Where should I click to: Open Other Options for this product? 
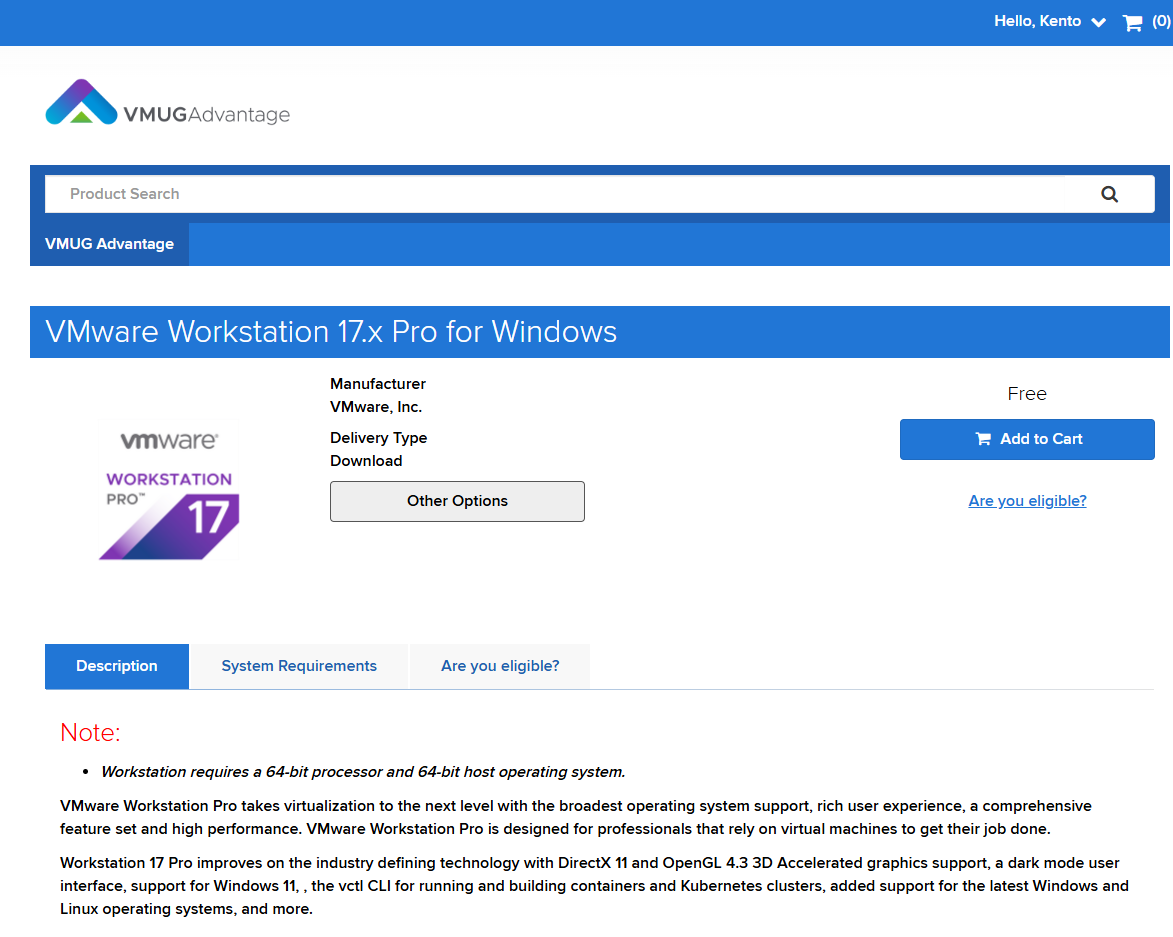coord(457,501)
